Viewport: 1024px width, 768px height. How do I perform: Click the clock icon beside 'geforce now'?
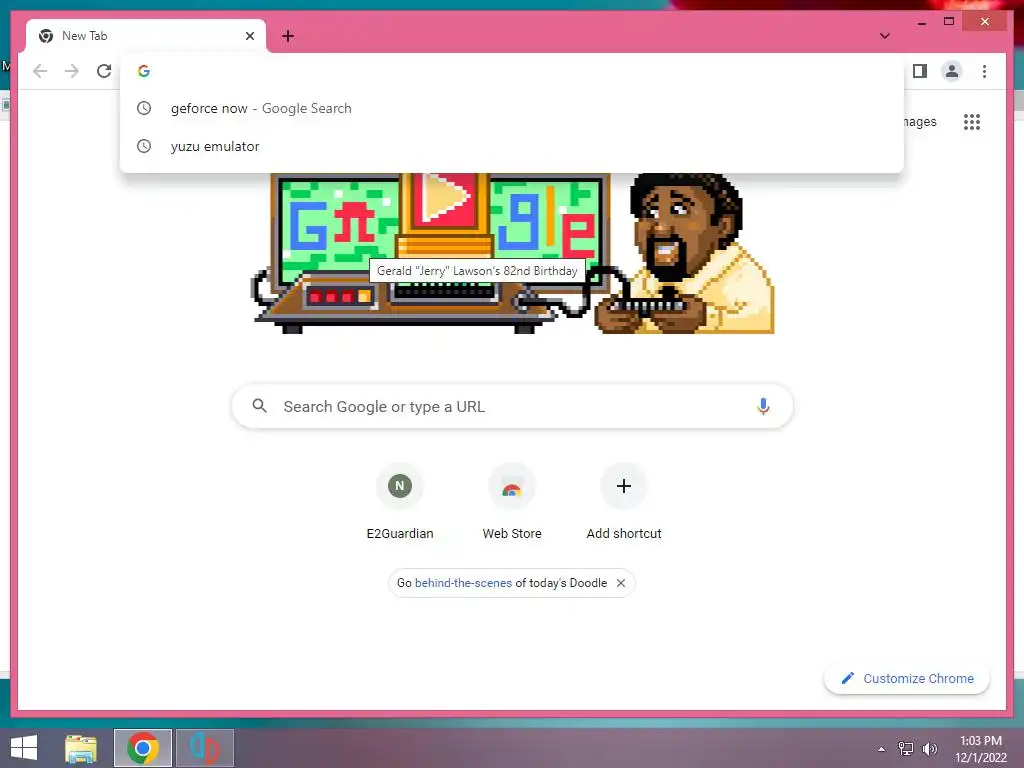tap(144, 108)
